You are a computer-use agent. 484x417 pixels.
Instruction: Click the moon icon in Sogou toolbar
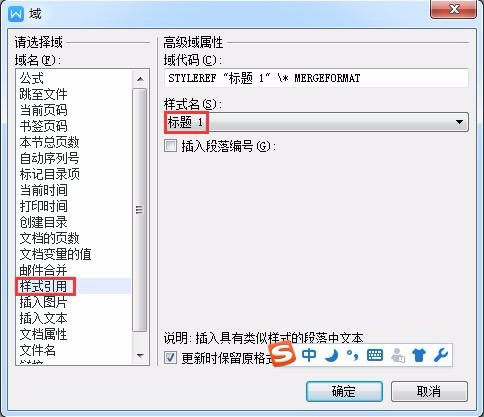pos(332,355)
